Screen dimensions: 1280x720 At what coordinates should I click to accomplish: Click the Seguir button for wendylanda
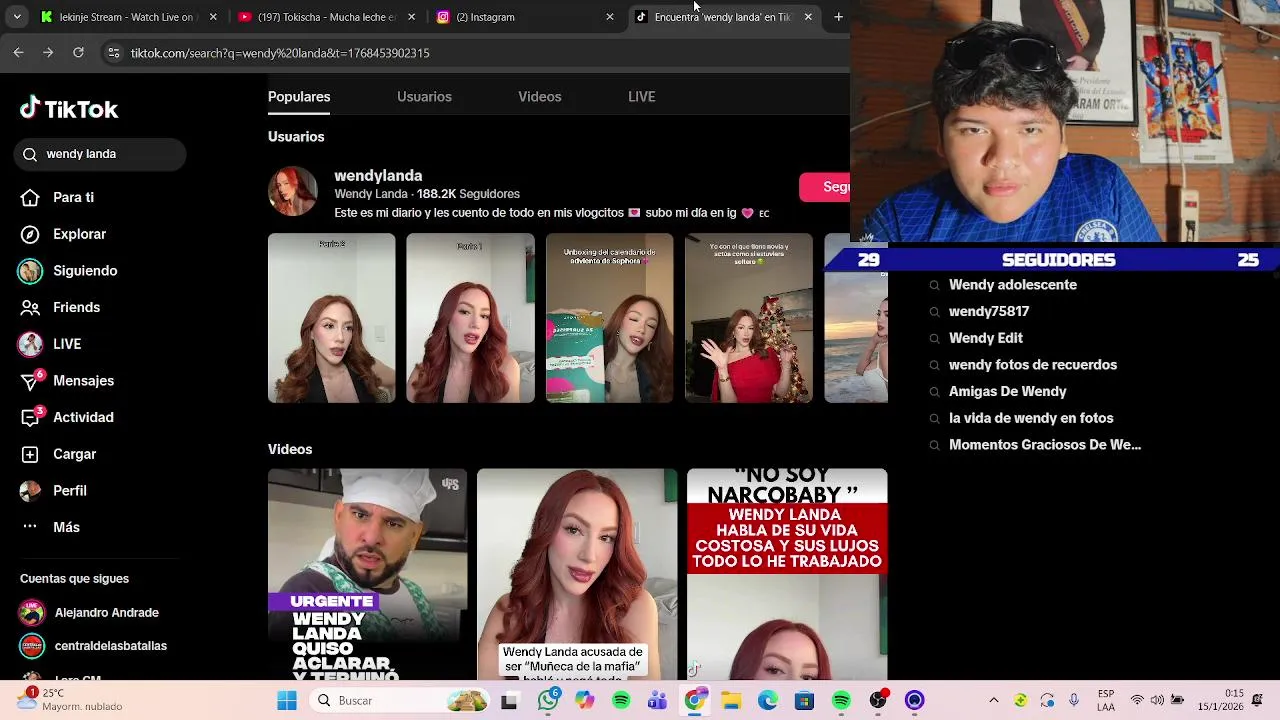[x=825, y=187]
